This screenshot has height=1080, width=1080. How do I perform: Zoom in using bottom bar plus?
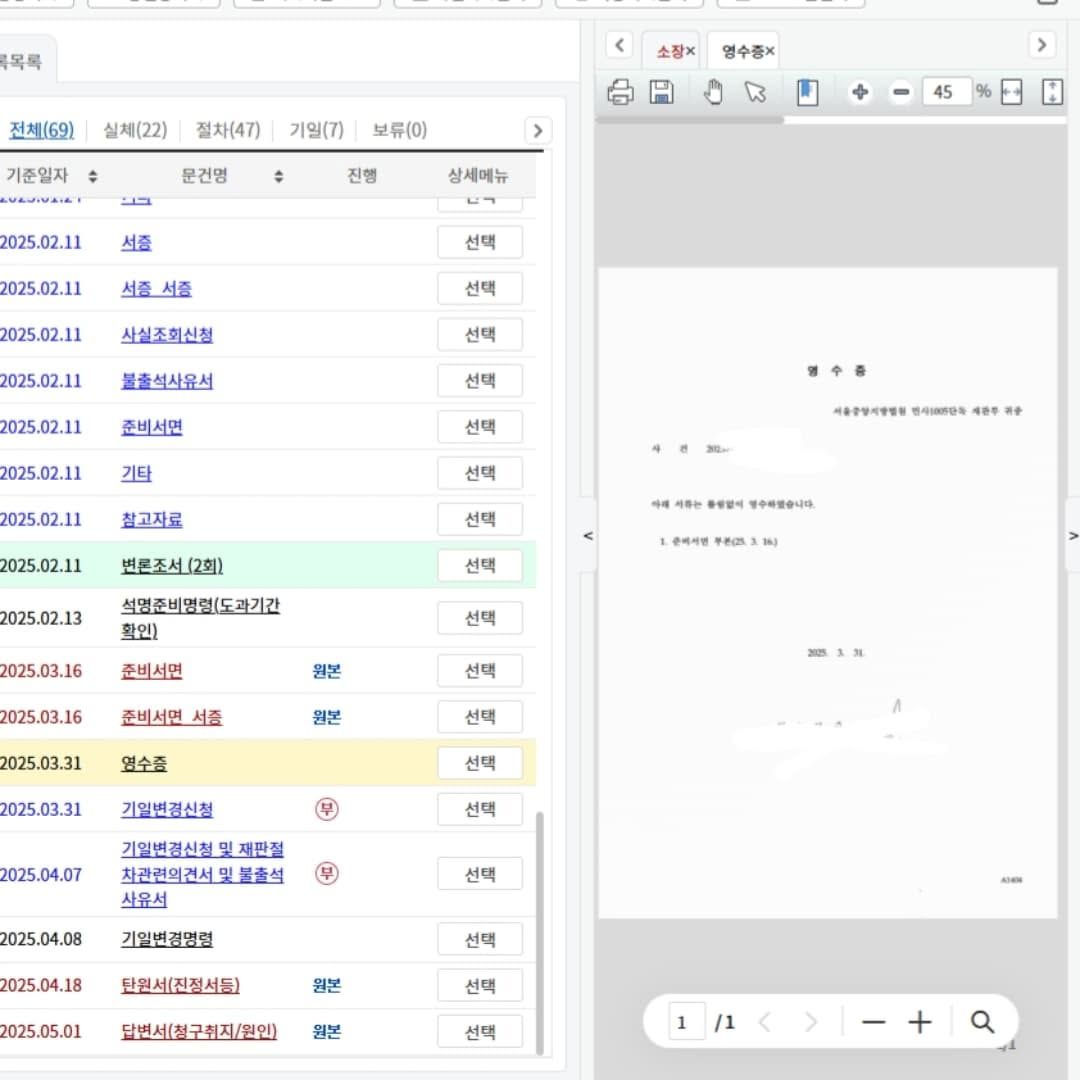(920, 1022)
